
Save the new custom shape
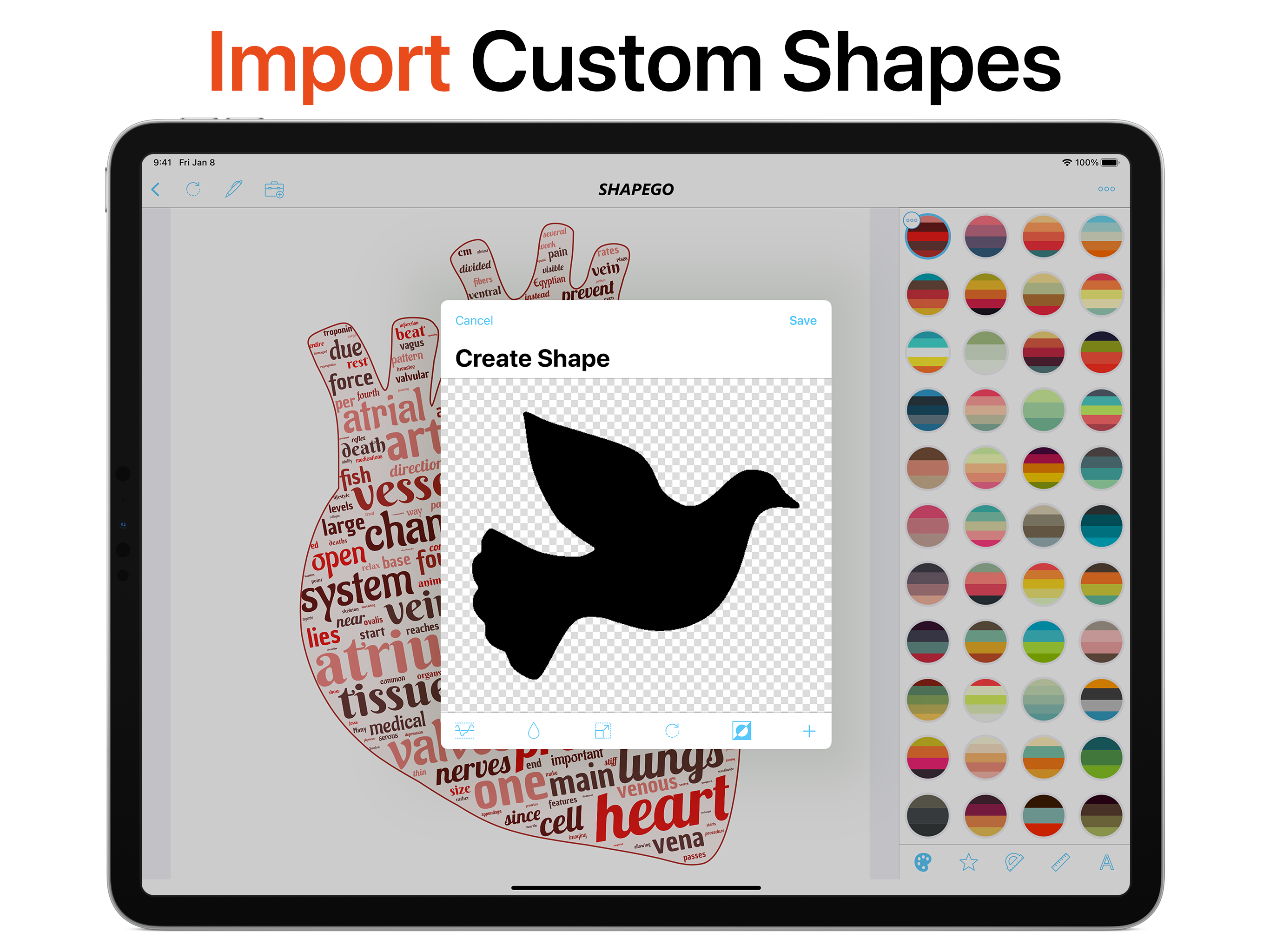[x=803, y=320]
